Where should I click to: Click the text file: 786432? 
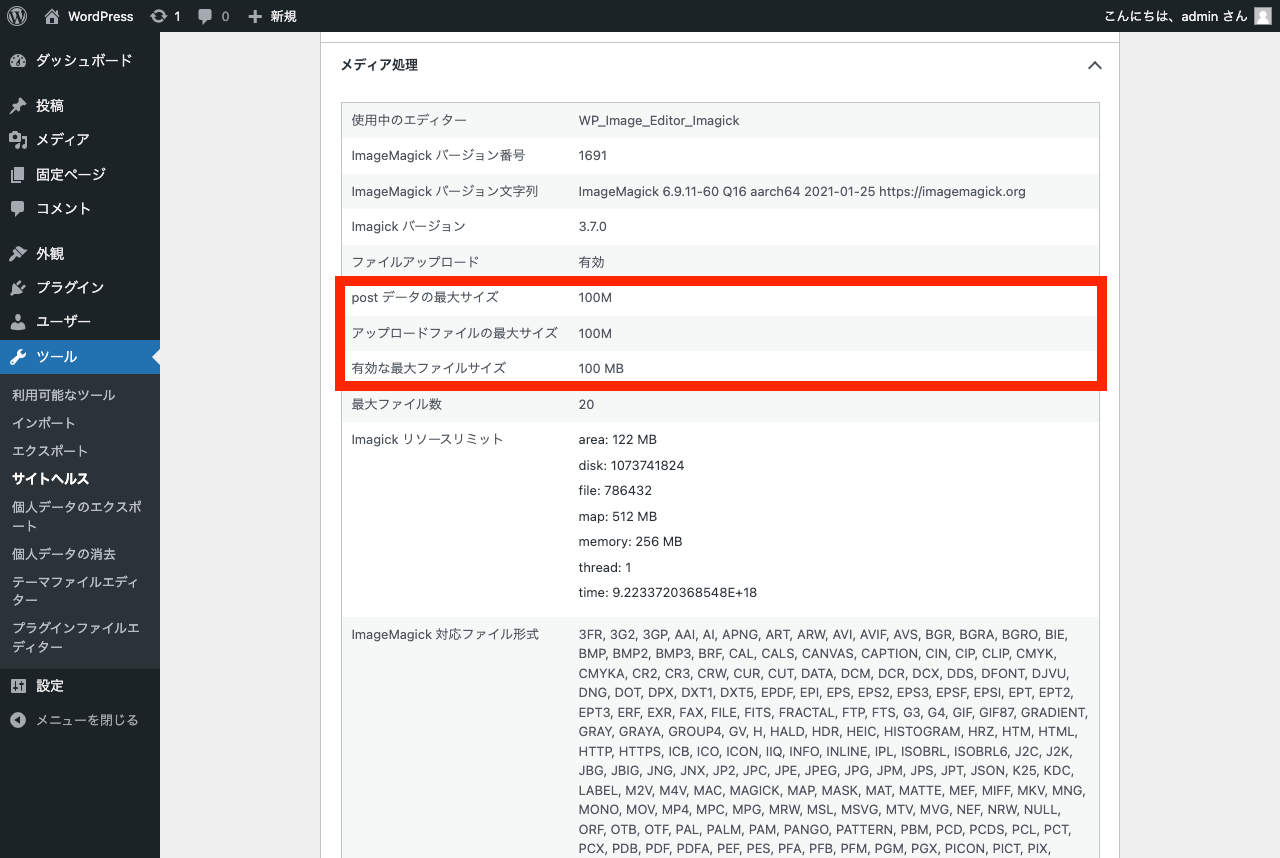click(615, 491)
